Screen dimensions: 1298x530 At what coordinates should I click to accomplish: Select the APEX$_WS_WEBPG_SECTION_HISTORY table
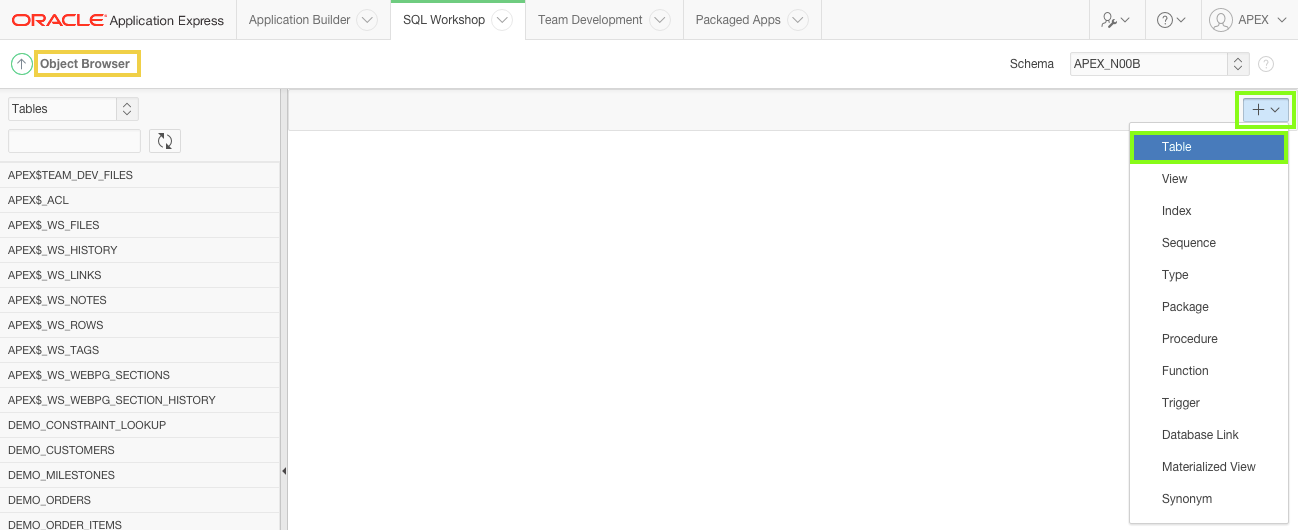pos(140,400)
